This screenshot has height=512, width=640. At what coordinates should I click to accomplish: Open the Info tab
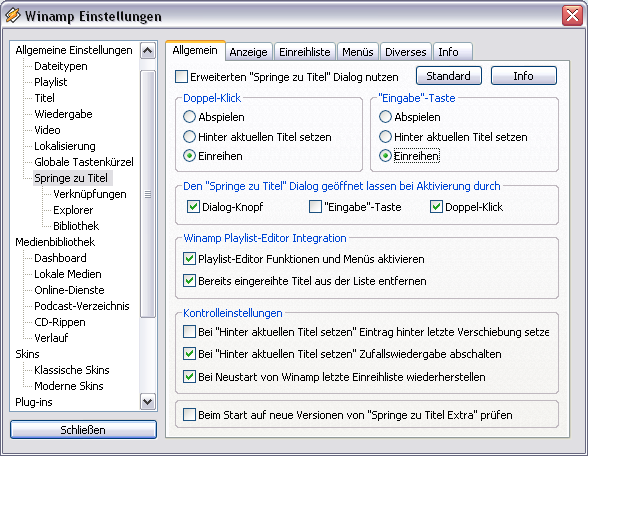point(452,52)
